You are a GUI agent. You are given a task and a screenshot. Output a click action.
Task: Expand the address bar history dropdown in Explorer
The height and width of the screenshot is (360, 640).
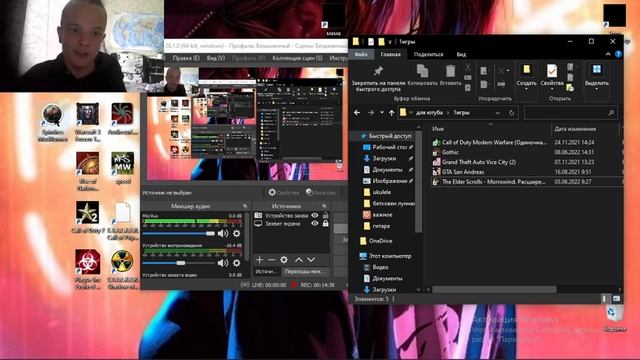point(497,113)
